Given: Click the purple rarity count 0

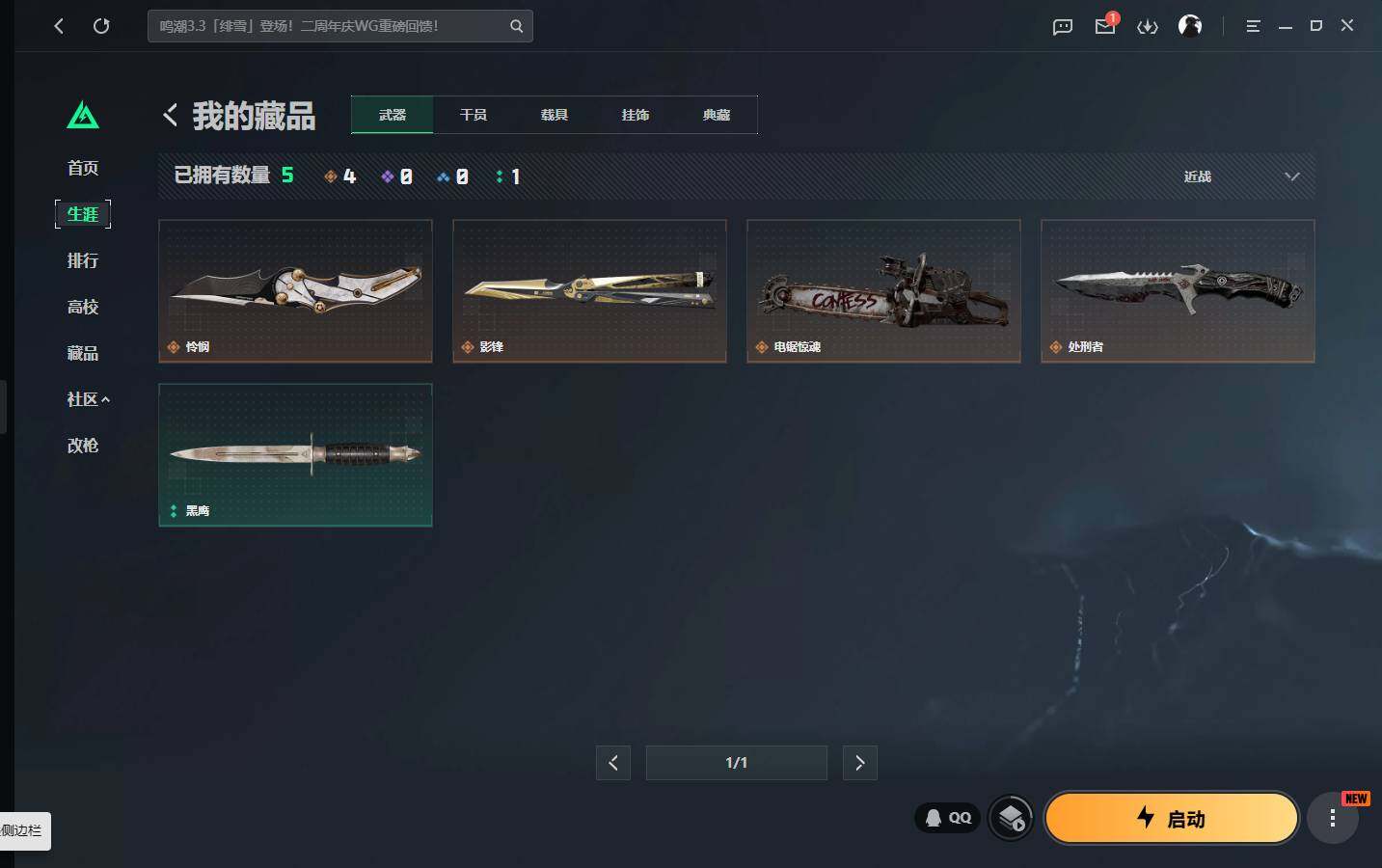Looking at the screenshot, I should [x=396, y=176].
